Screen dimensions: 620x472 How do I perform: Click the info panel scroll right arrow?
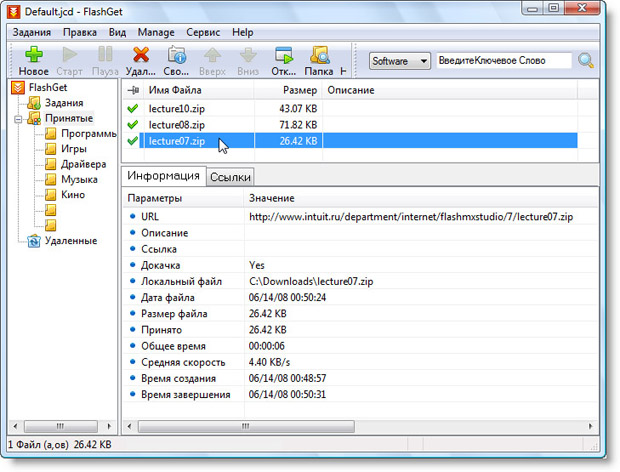tap(590, 426)
